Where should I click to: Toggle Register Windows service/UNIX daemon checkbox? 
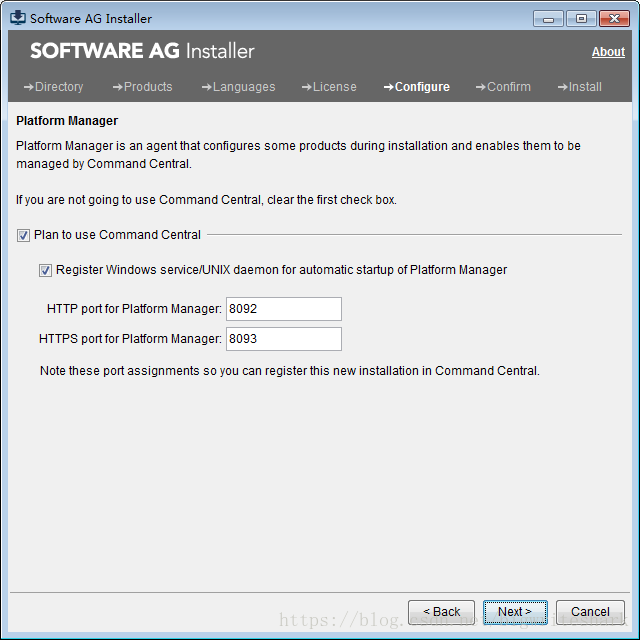[x=45, y=270]
